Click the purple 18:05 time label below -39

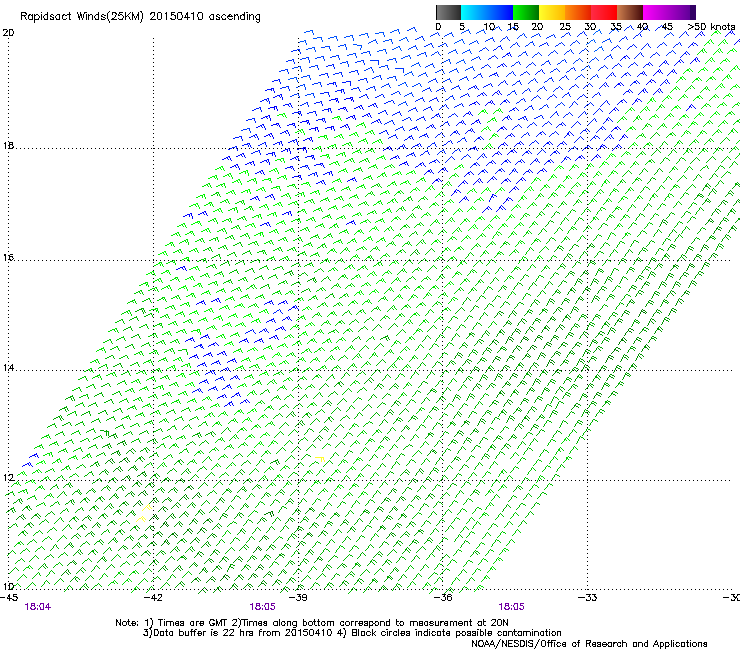[x=262, y=607]
